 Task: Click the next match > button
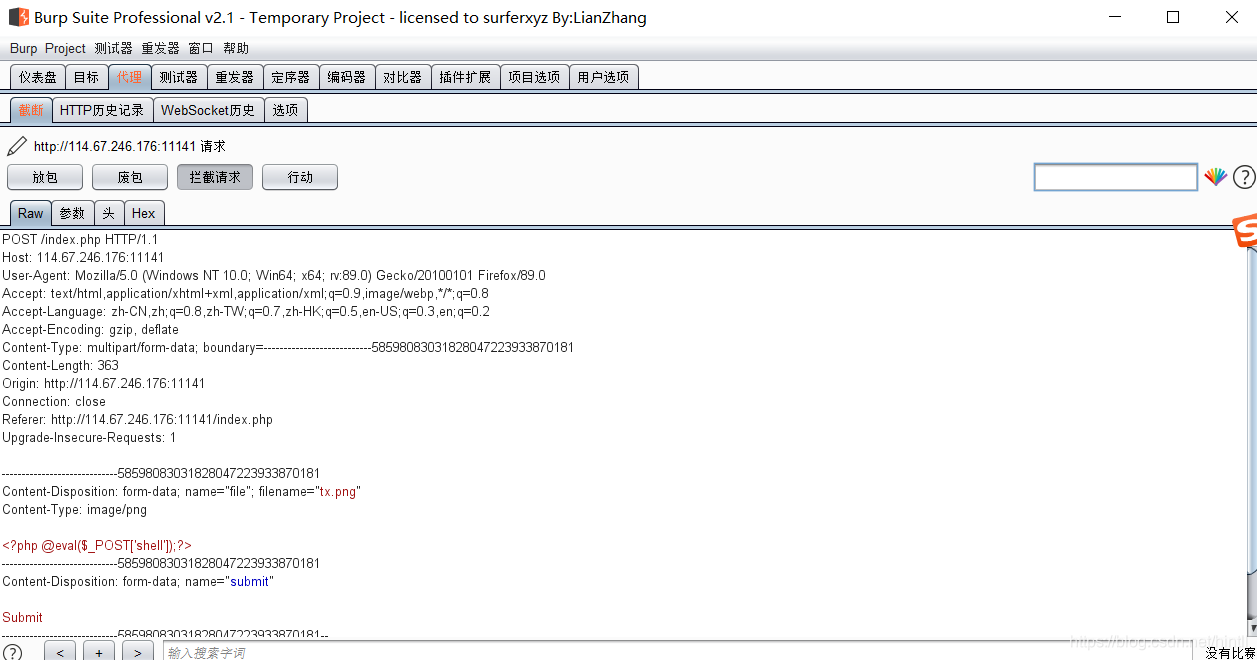tap(137, 652)
